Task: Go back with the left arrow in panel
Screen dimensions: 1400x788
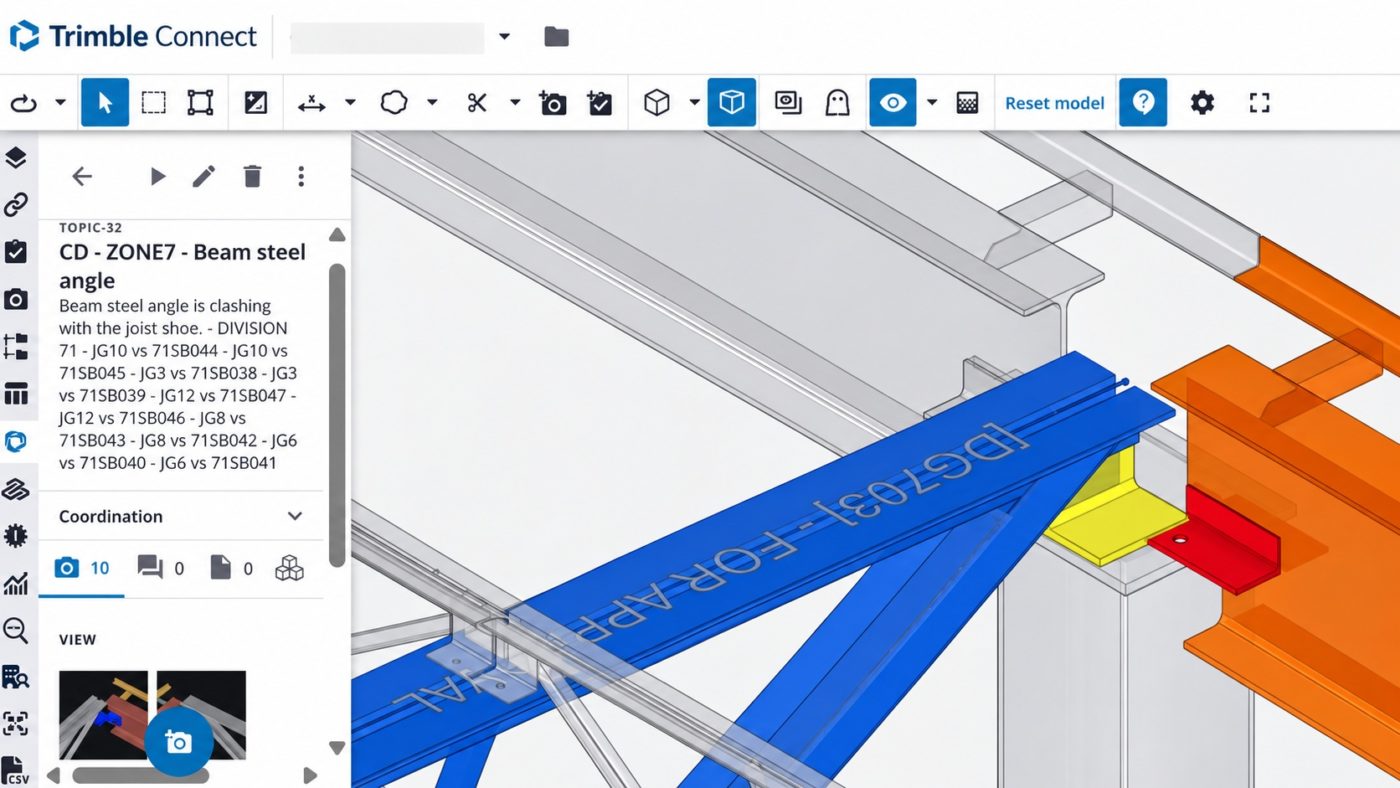Action: (x=82, y=177)
